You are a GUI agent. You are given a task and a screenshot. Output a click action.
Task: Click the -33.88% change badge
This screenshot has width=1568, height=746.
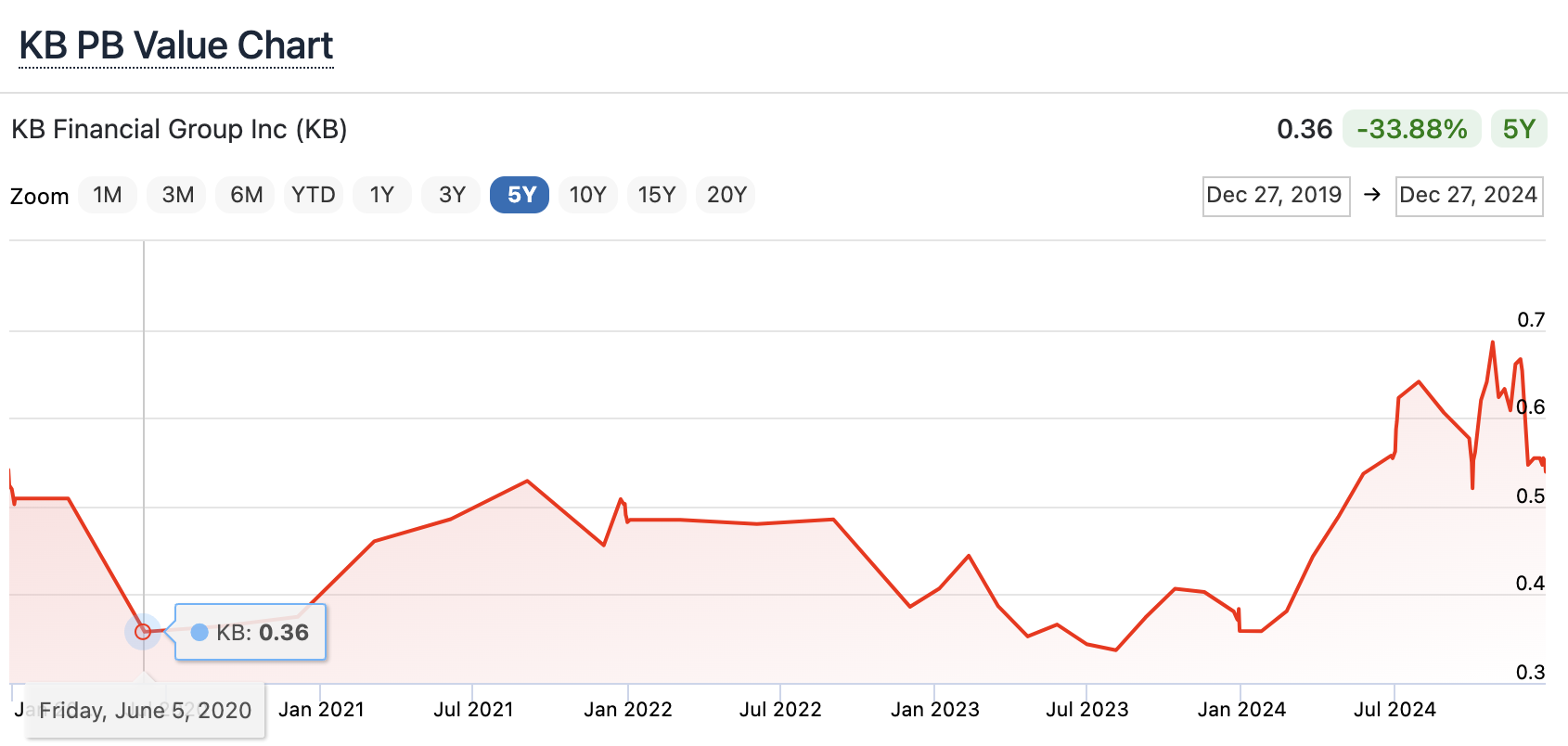[1412, 129]
